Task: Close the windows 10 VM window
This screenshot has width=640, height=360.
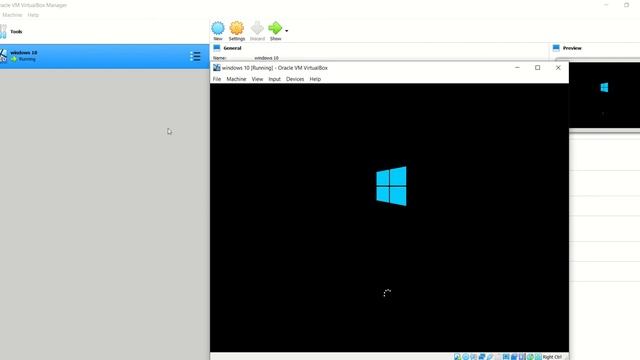Action: [558, 68]
